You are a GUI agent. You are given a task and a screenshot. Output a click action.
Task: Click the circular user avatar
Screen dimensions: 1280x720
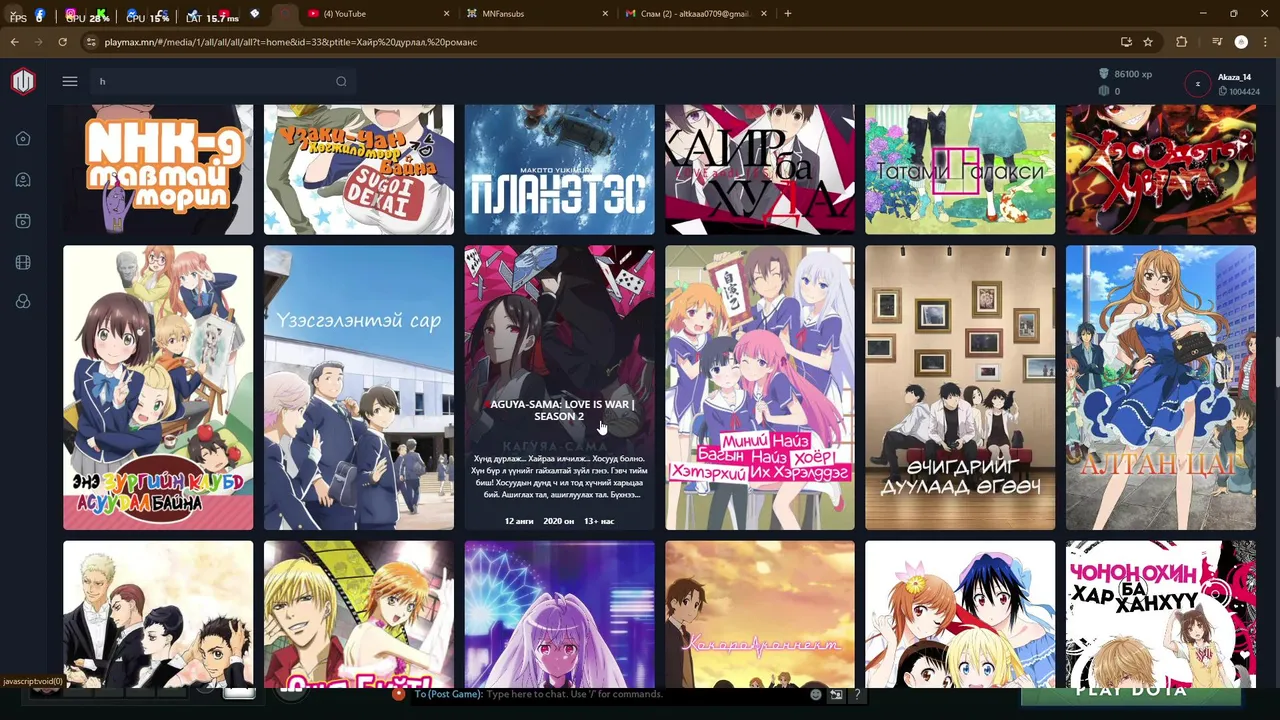coord(1197,84)
